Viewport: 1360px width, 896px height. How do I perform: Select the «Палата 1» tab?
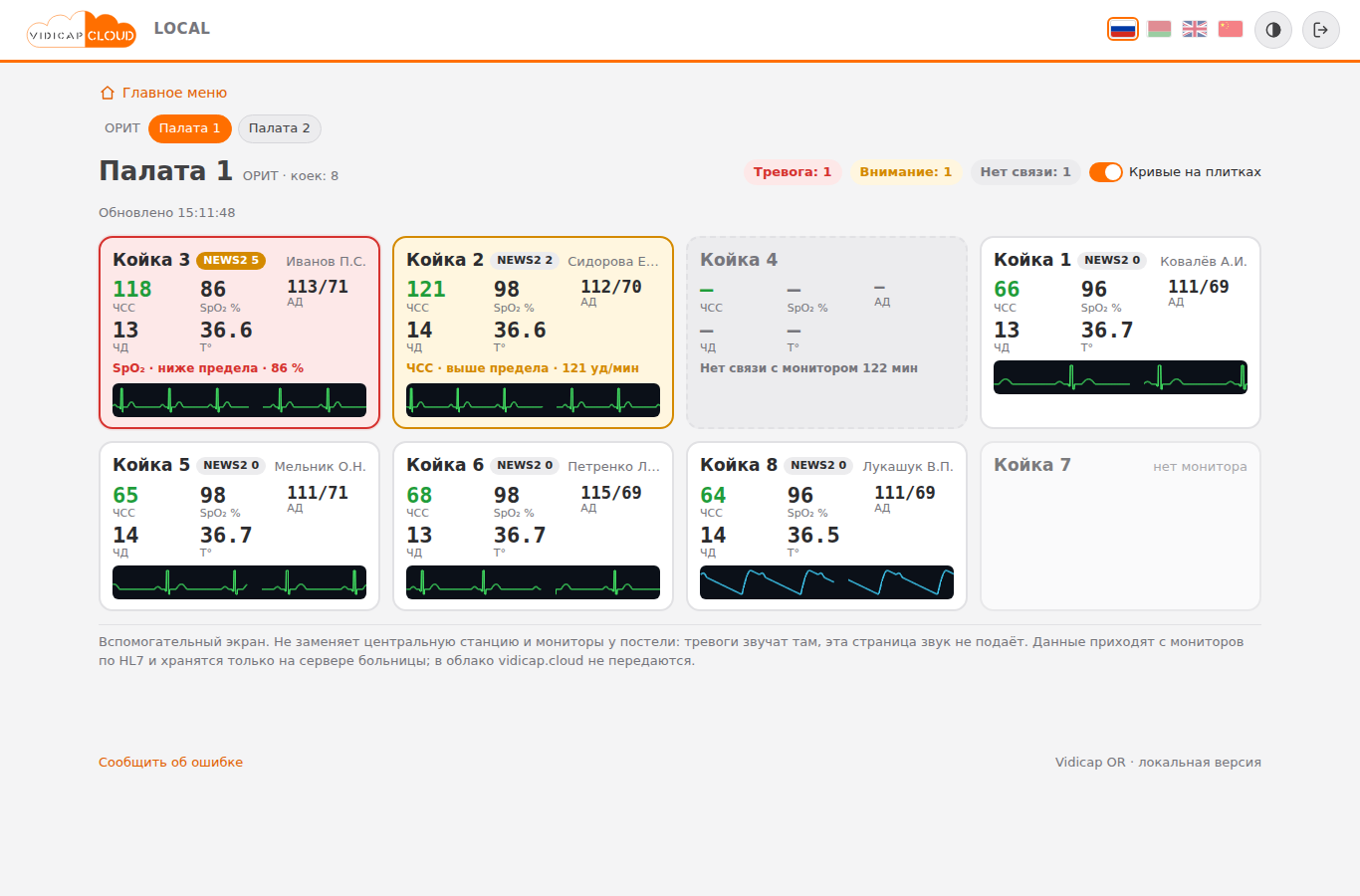point(190,128)
